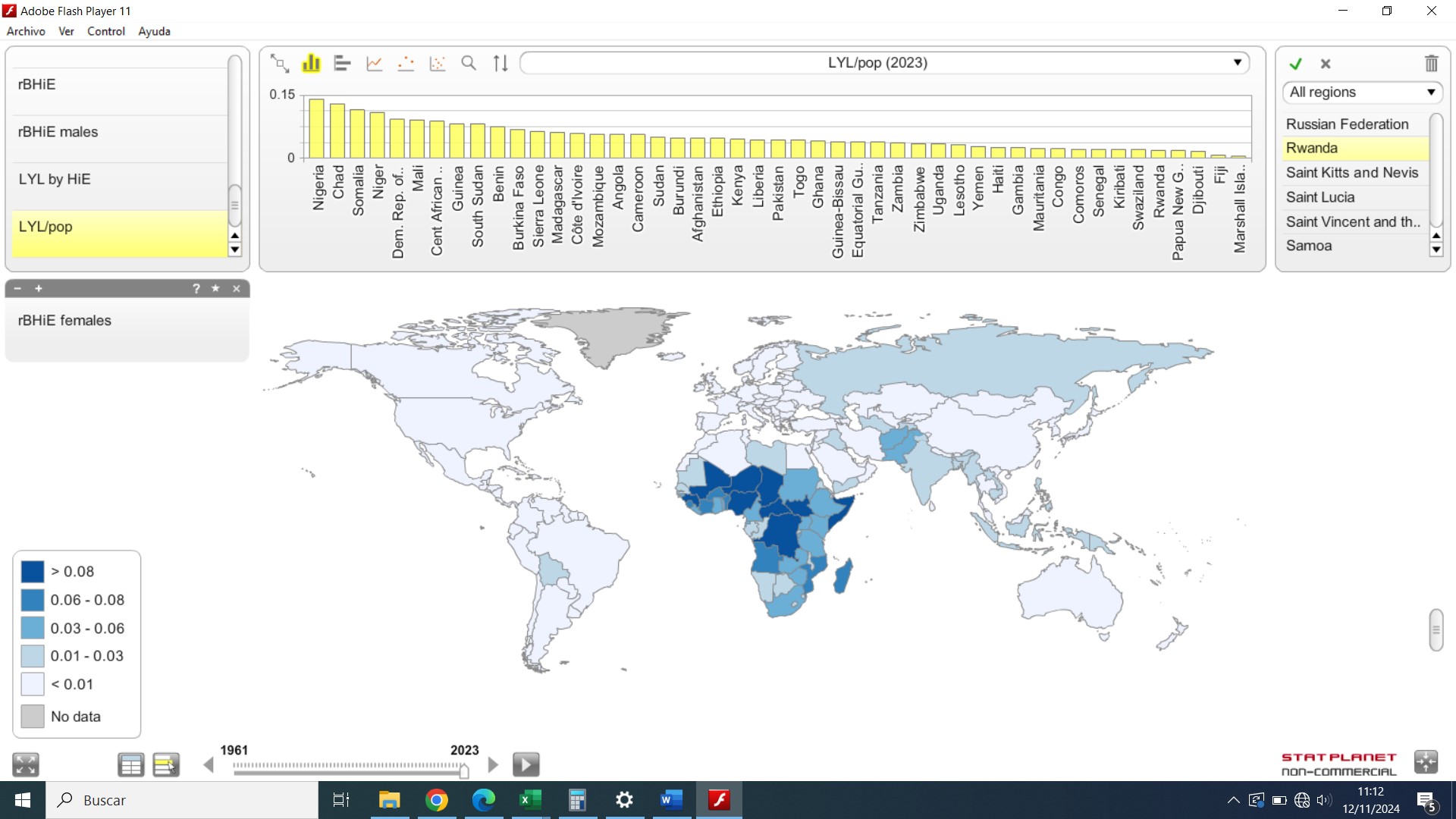
Task: Click indicator list down arrow
Action: click(x=235, y=249)
